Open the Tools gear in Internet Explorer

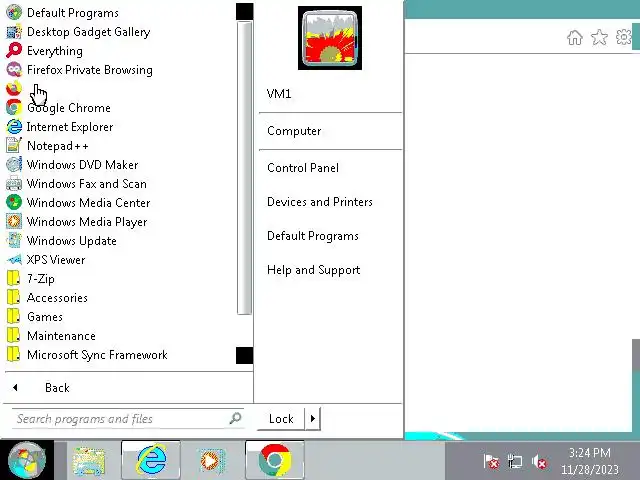click(624, 38)
